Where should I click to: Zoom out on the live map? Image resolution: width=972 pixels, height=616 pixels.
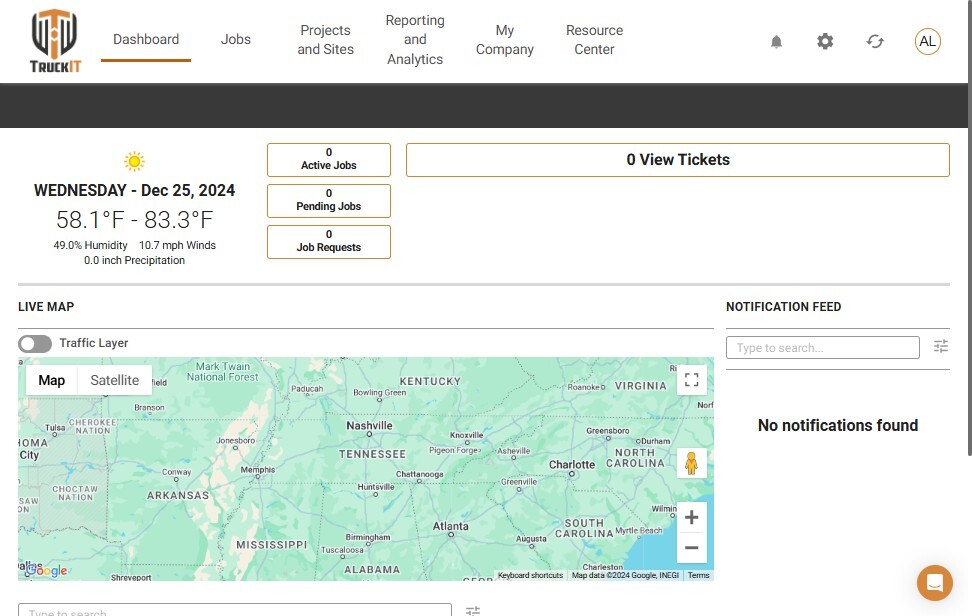(692, 548)
